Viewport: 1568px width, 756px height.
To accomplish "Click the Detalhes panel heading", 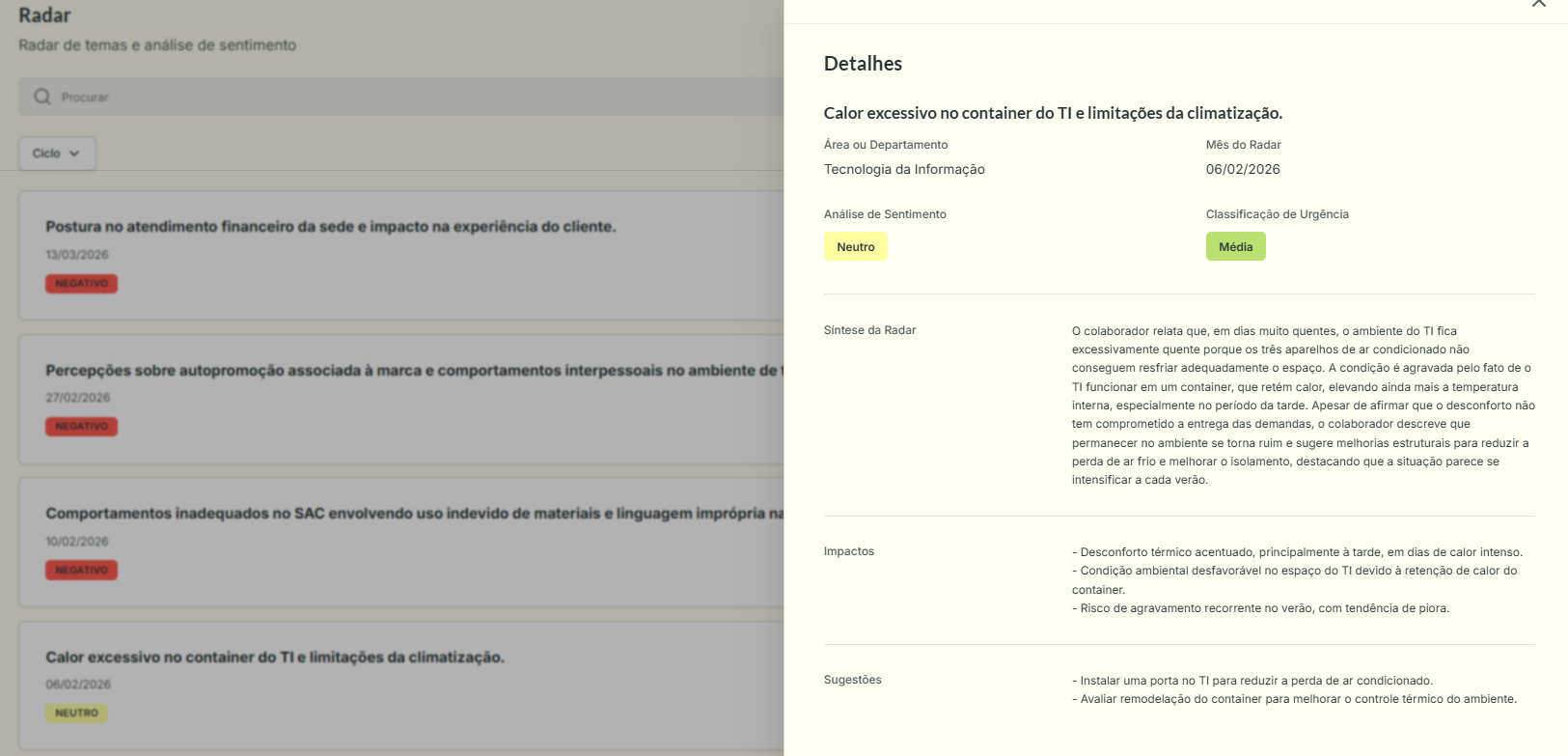I will (x=863, y=64).
